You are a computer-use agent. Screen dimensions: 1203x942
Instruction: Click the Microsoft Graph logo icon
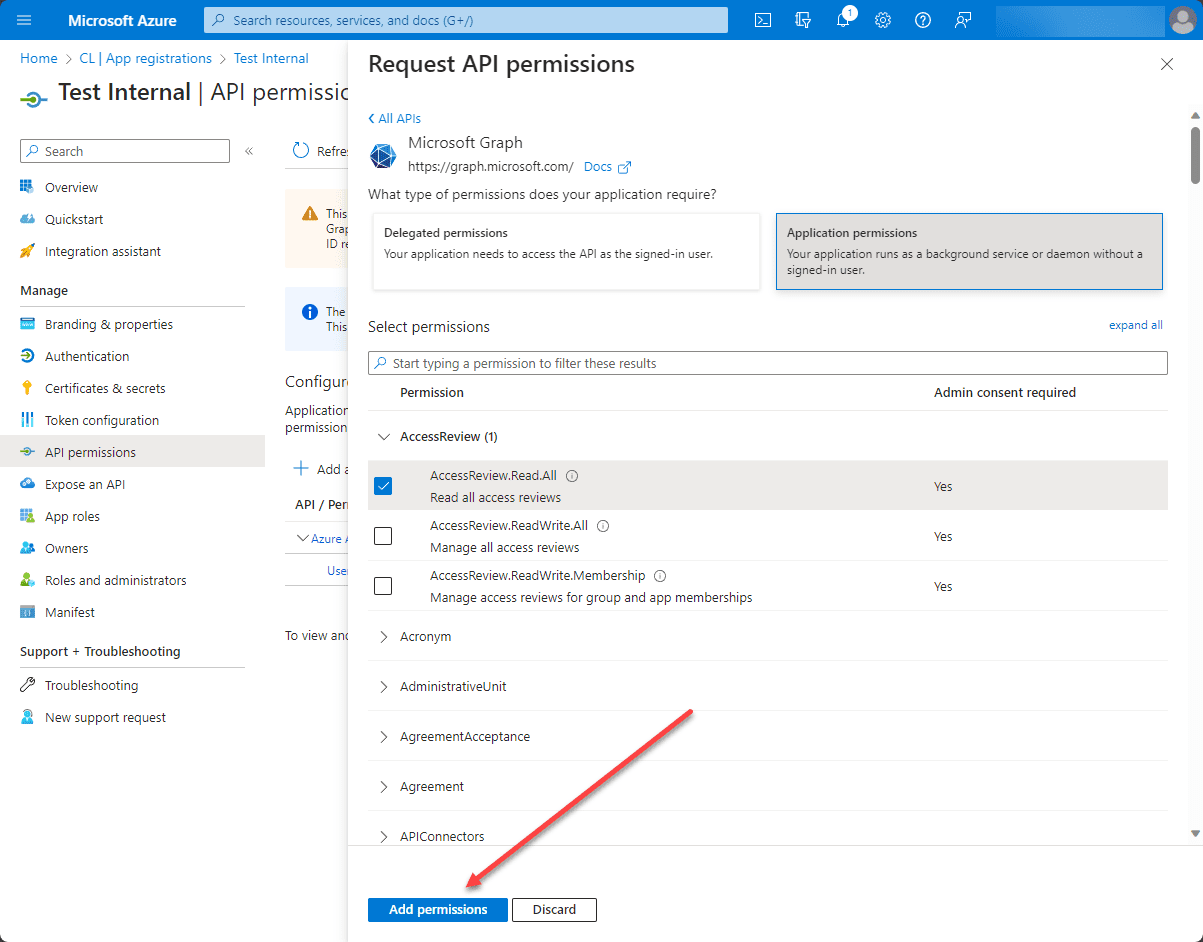tap(383, 156)
